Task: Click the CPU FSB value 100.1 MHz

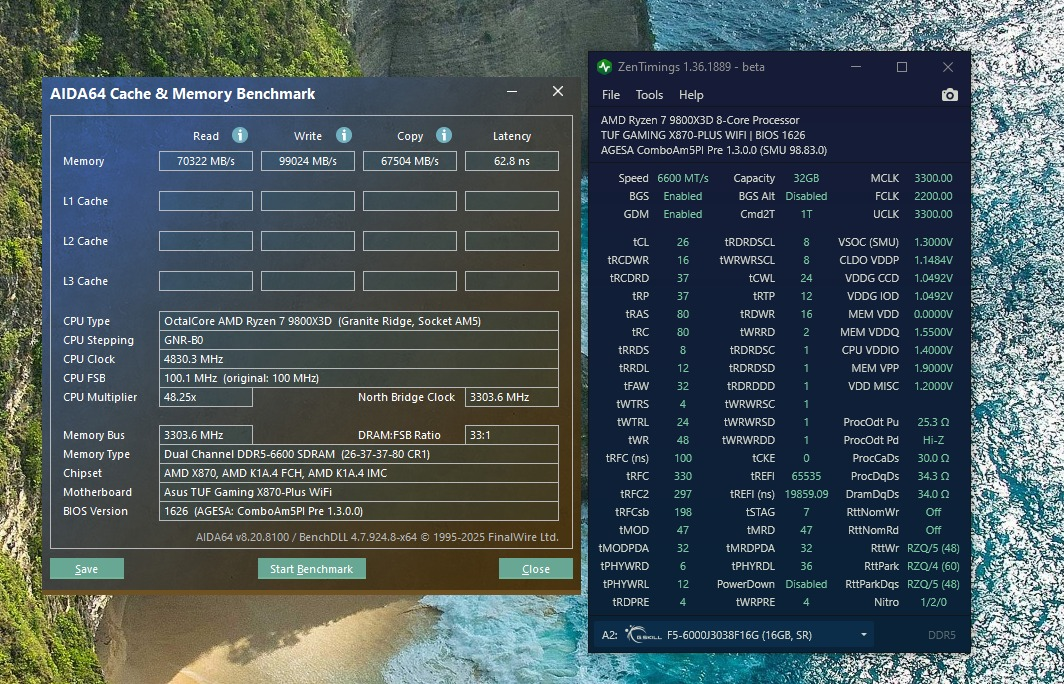Action: pyautogui.click(x=359, y=378)
